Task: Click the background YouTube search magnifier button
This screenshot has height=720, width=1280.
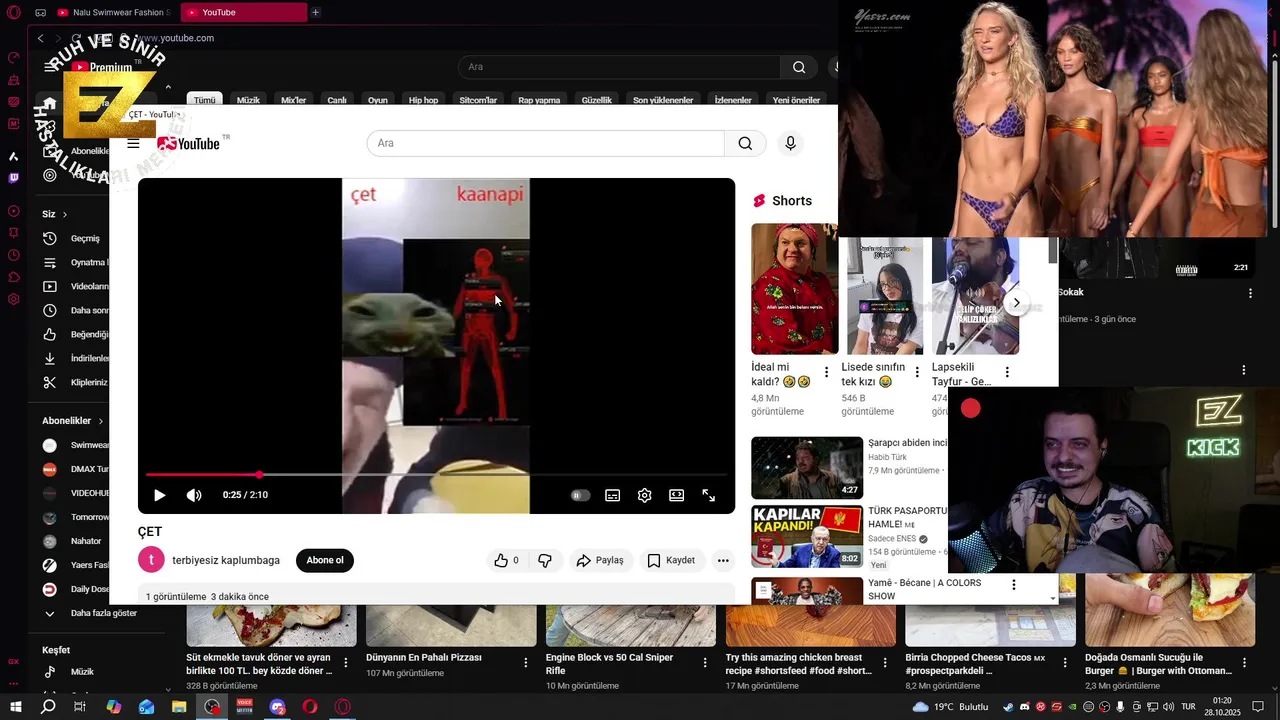Action: click(x=799, y=67)
